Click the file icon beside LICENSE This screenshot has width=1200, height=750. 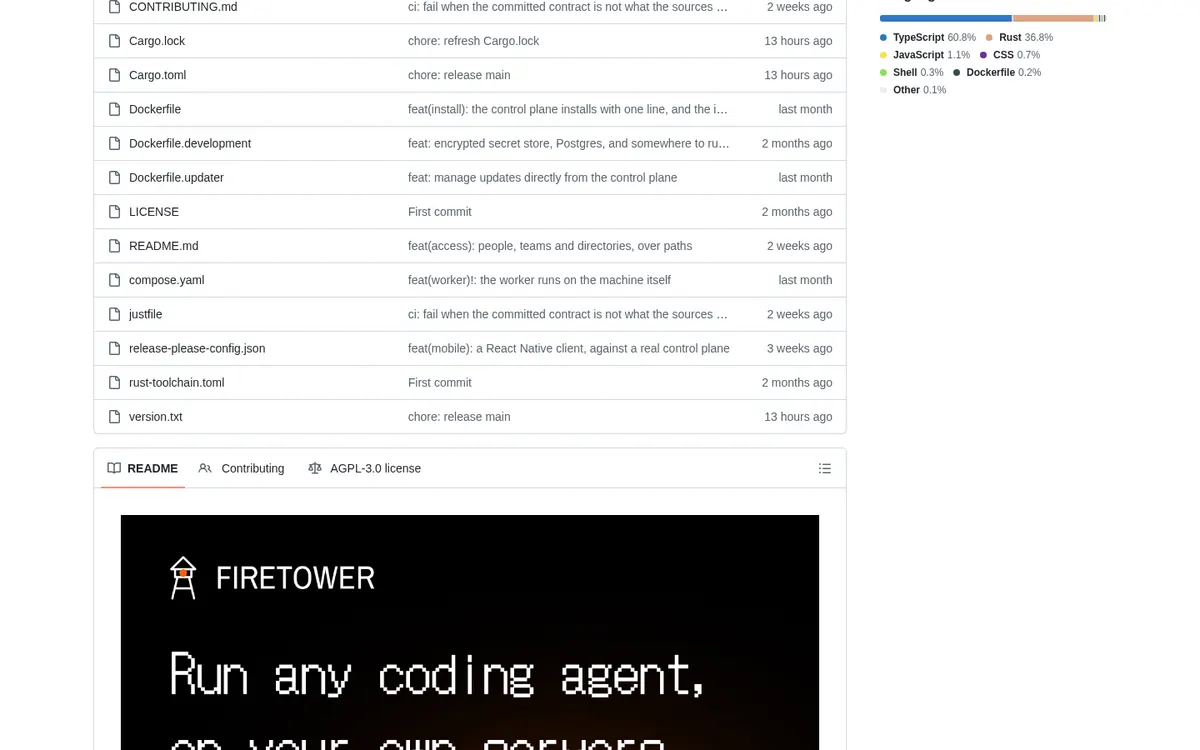(x=115, y=211)
